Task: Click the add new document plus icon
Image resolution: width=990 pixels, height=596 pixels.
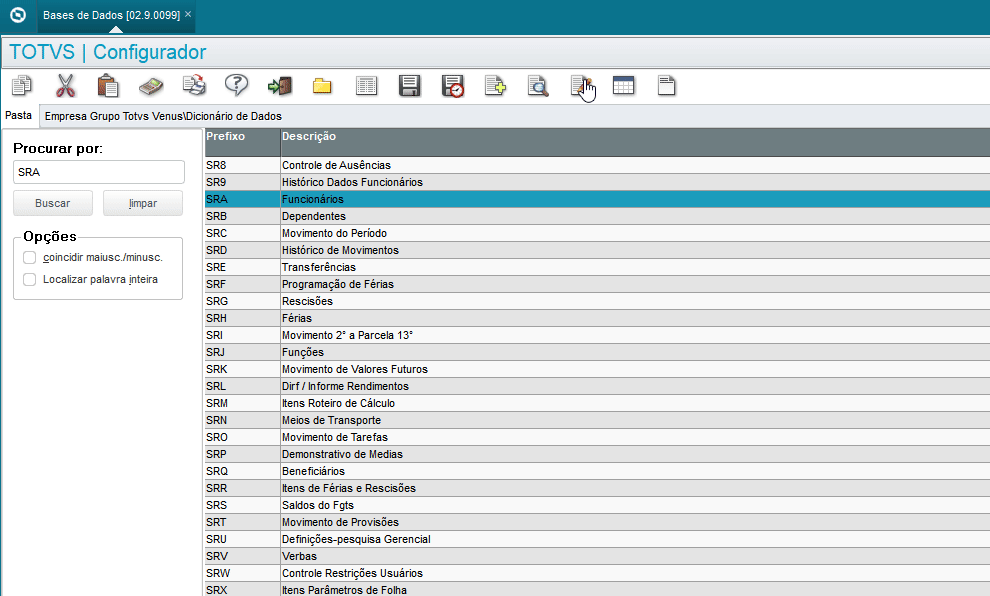Action: point(495,86)
